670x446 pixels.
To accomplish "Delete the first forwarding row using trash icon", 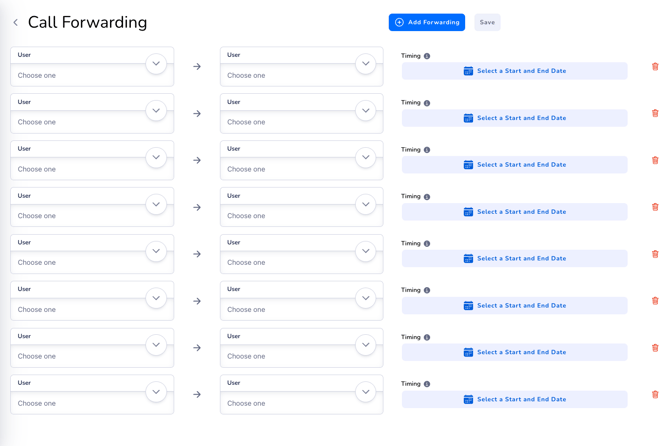I will tap(655, 67).
